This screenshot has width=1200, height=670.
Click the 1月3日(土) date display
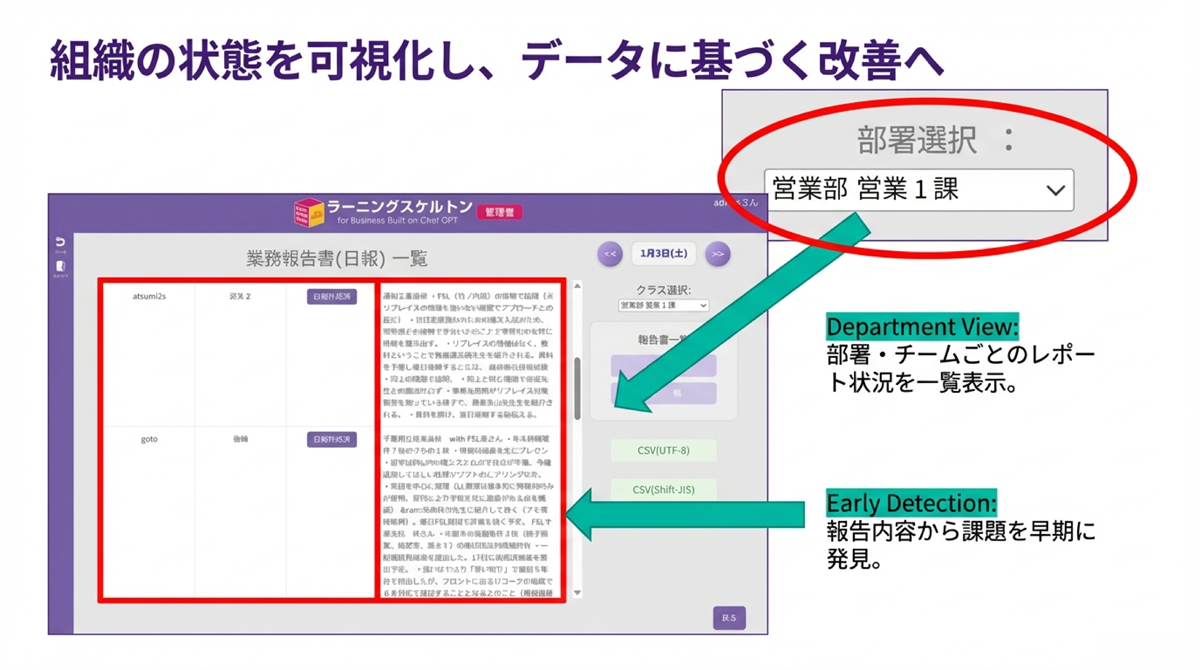point(663,254)
